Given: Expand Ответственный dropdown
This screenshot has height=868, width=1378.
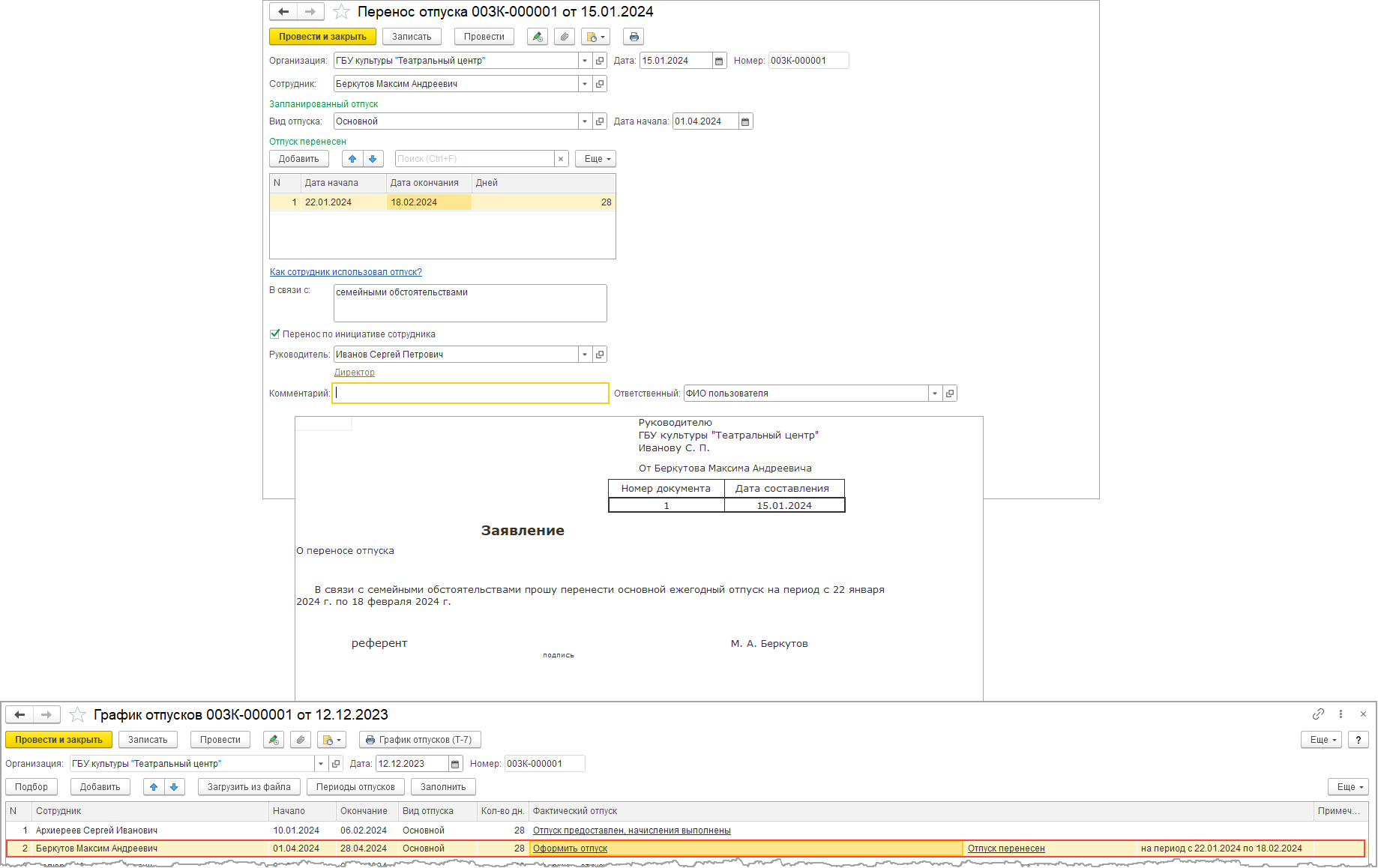Looking at the screenshot, I should click(x=935, y=394).
